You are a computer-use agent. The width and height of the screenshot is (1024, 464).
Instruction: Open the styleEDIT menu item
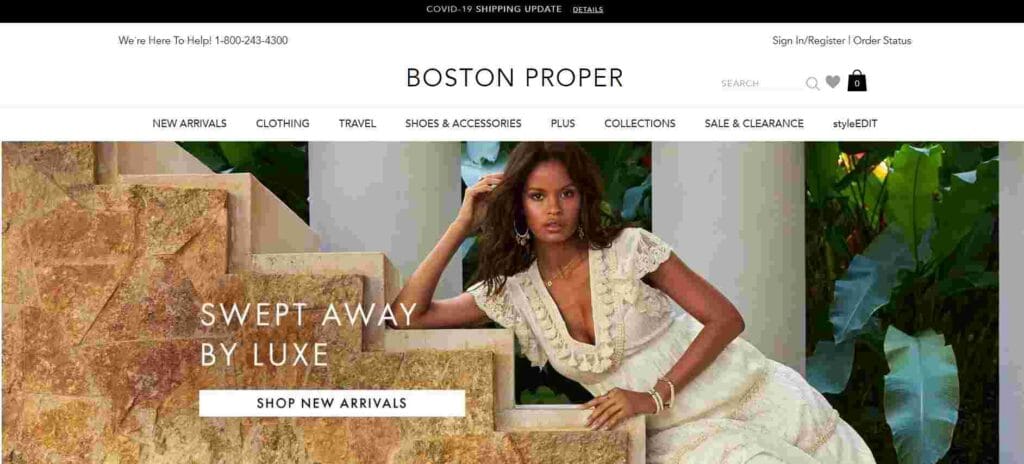point(855,124)
